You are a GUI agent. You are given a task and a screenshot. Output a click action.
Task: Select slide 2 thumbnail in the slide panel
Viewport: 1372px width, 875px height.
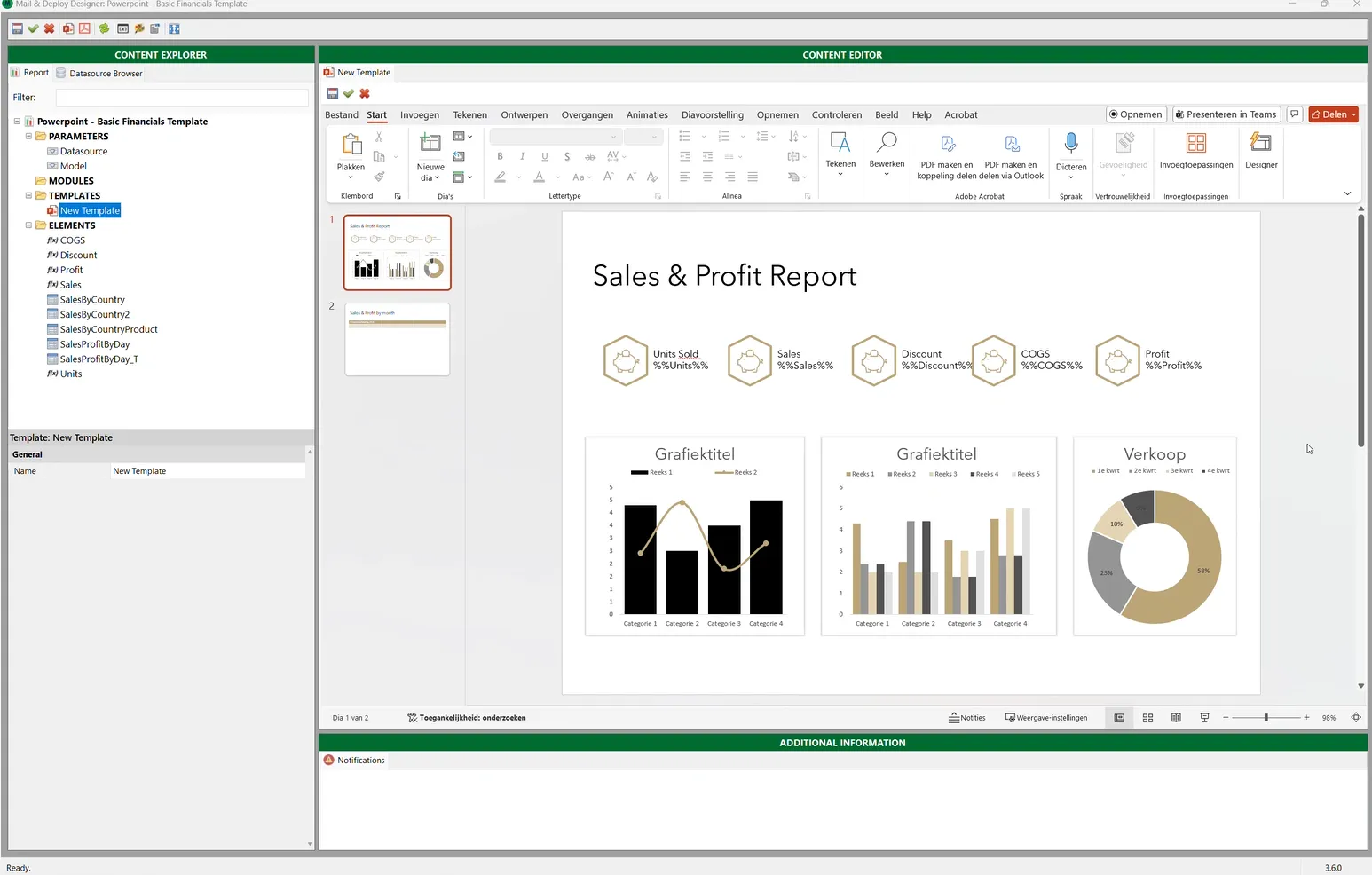pos(398,340)
